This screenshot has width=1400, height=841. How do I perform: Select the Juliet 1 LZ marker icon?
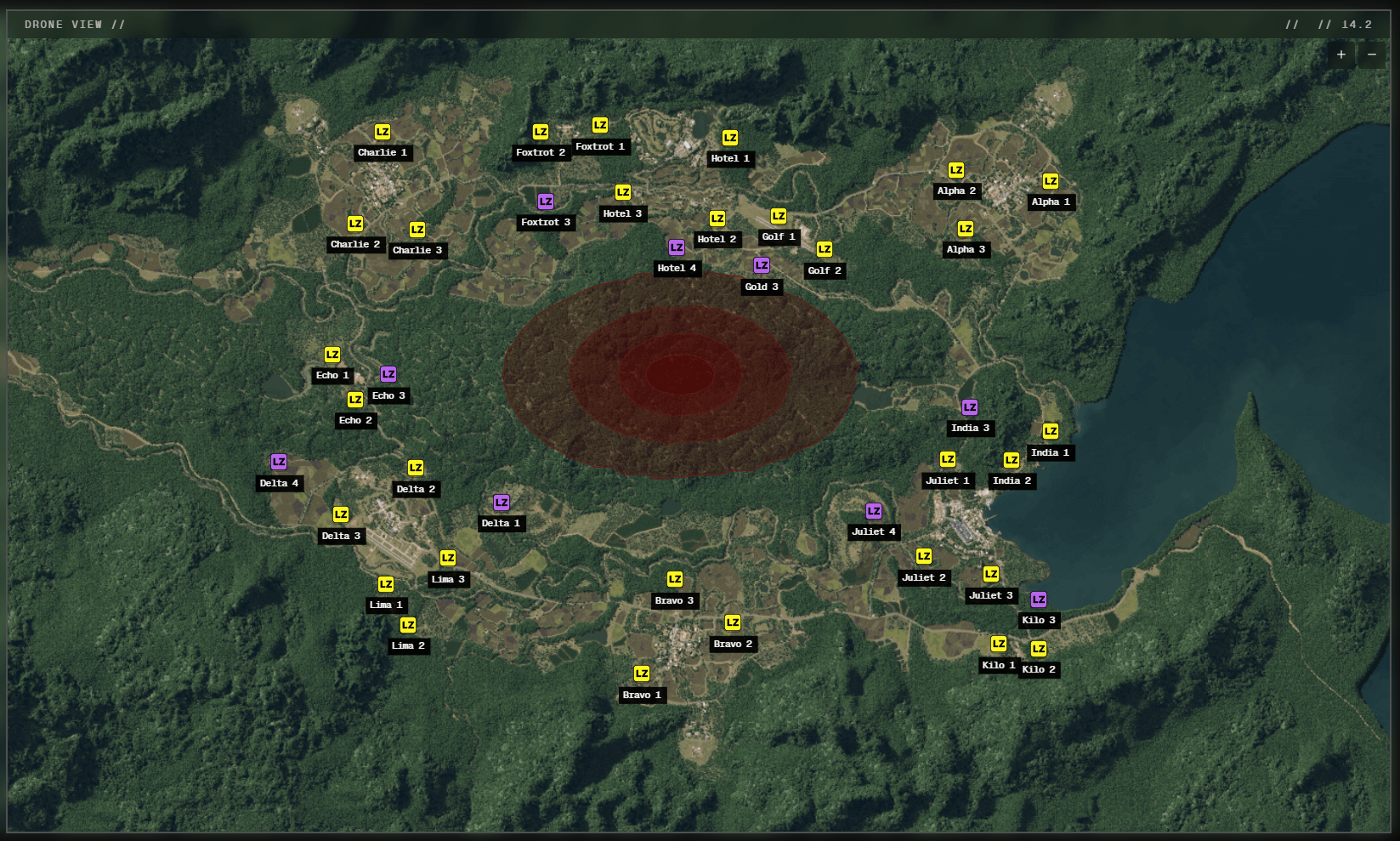pyautogui.click(x=948, y=459)
